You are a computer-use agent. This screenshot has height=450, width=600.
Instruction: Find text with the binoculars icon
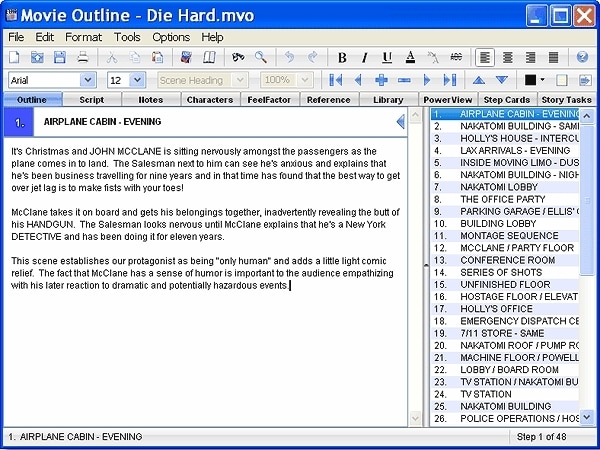click(238, 57)
